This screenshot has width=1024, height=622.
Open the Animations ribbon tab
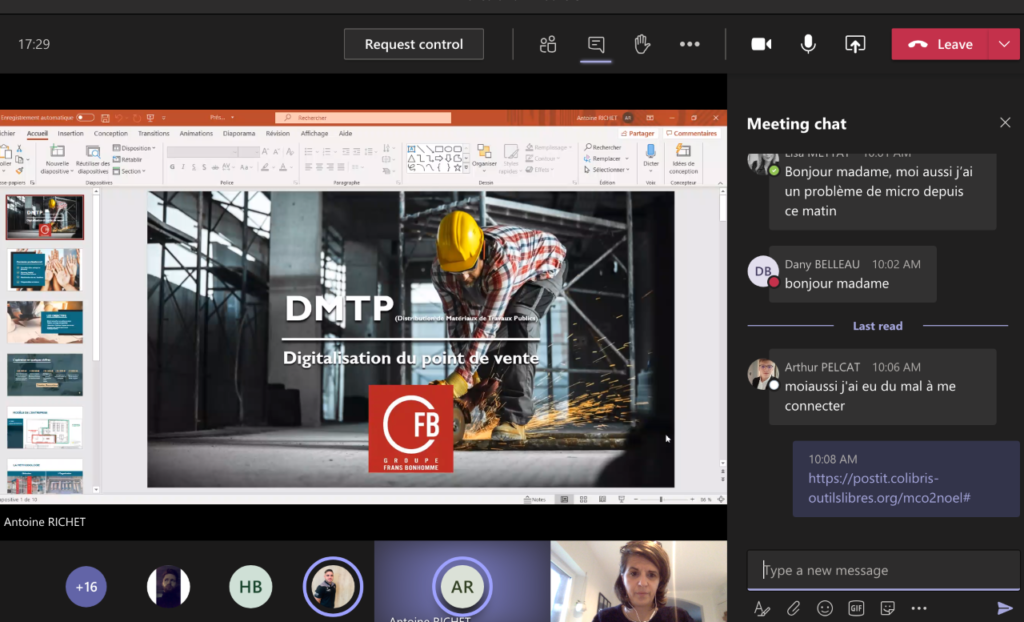196,133
